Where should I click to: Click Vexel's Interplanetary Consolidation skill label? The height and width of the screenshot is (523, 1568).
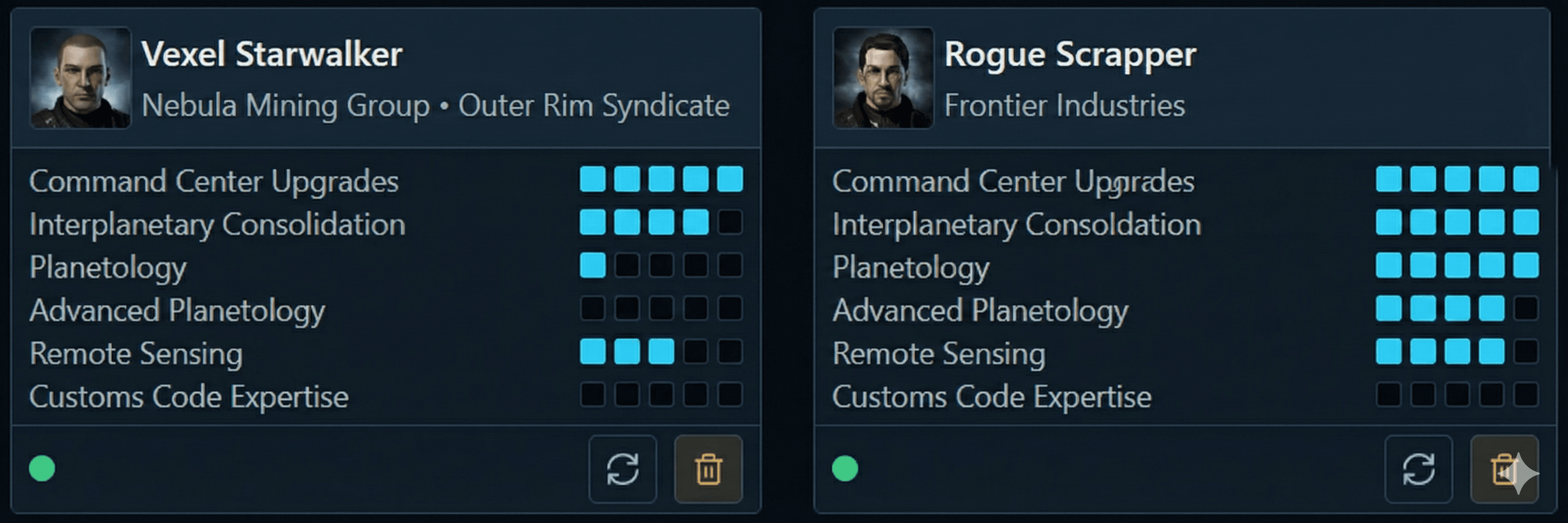click(217, 224)
